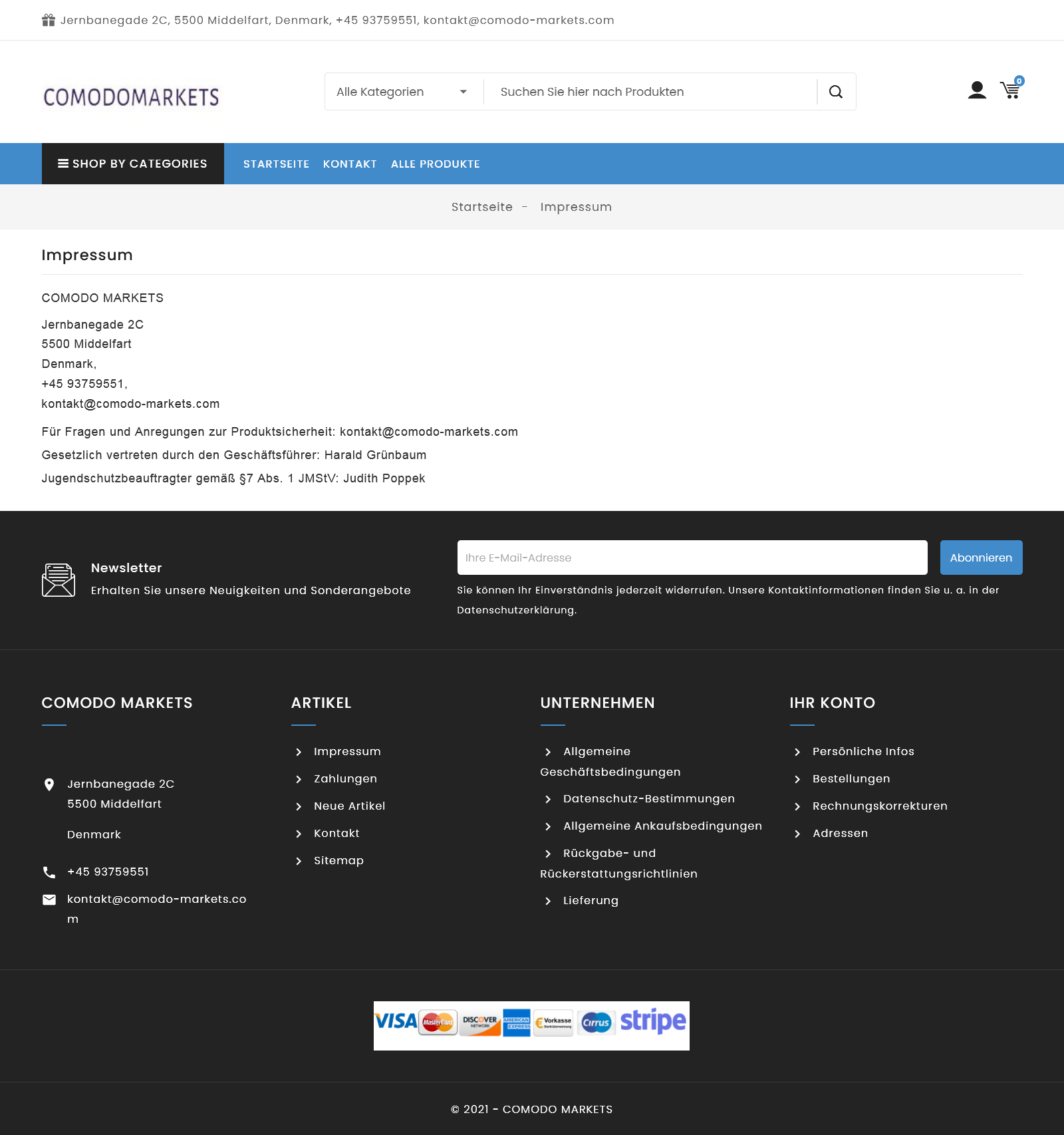Click the chevron beside Impressum footer link
This screenshot has height=1135, width=1064.
(299, 752)
